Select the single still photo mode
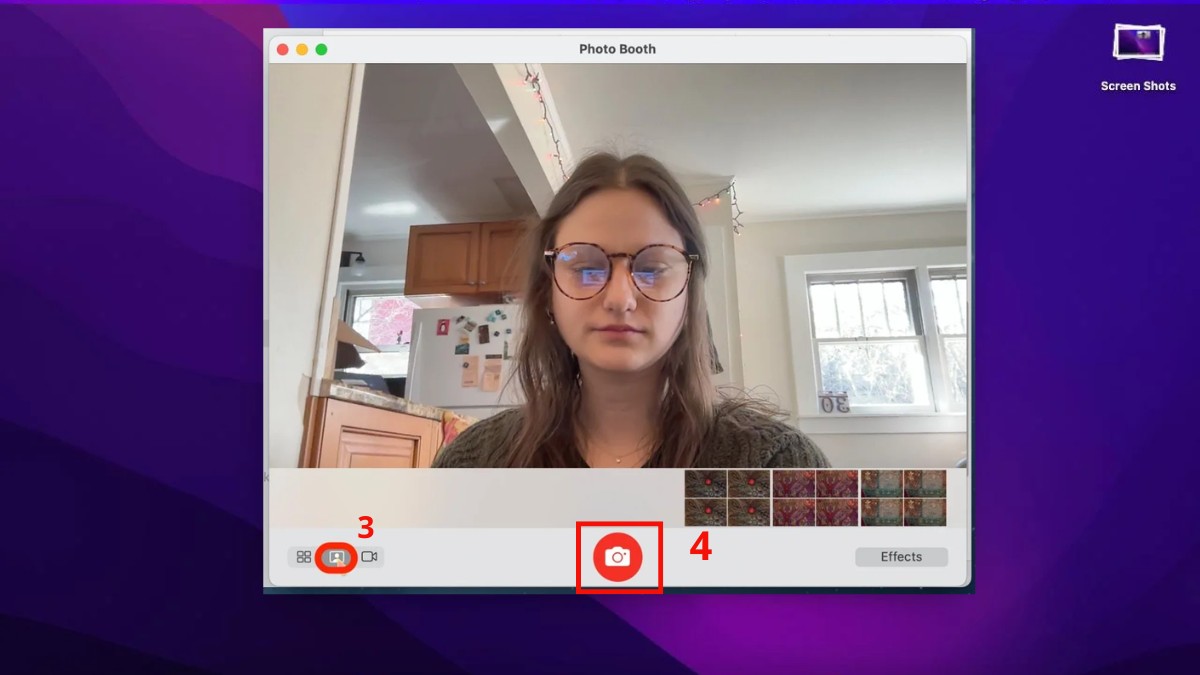The image size is (1200, 675). click(x=336, y=557)
